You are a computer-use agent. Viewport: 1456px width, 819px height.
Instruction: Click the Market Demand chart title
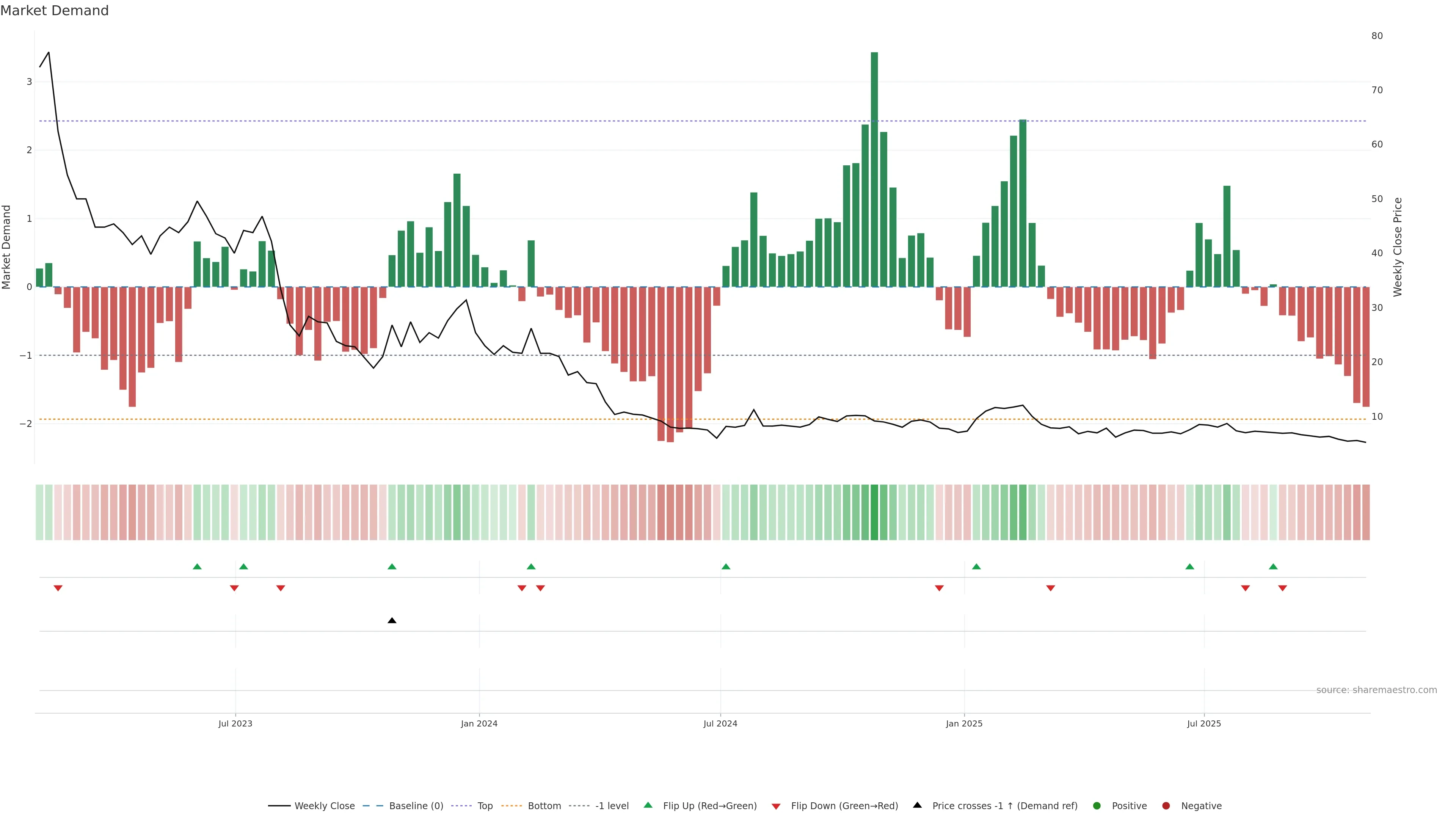pos(55,11)
